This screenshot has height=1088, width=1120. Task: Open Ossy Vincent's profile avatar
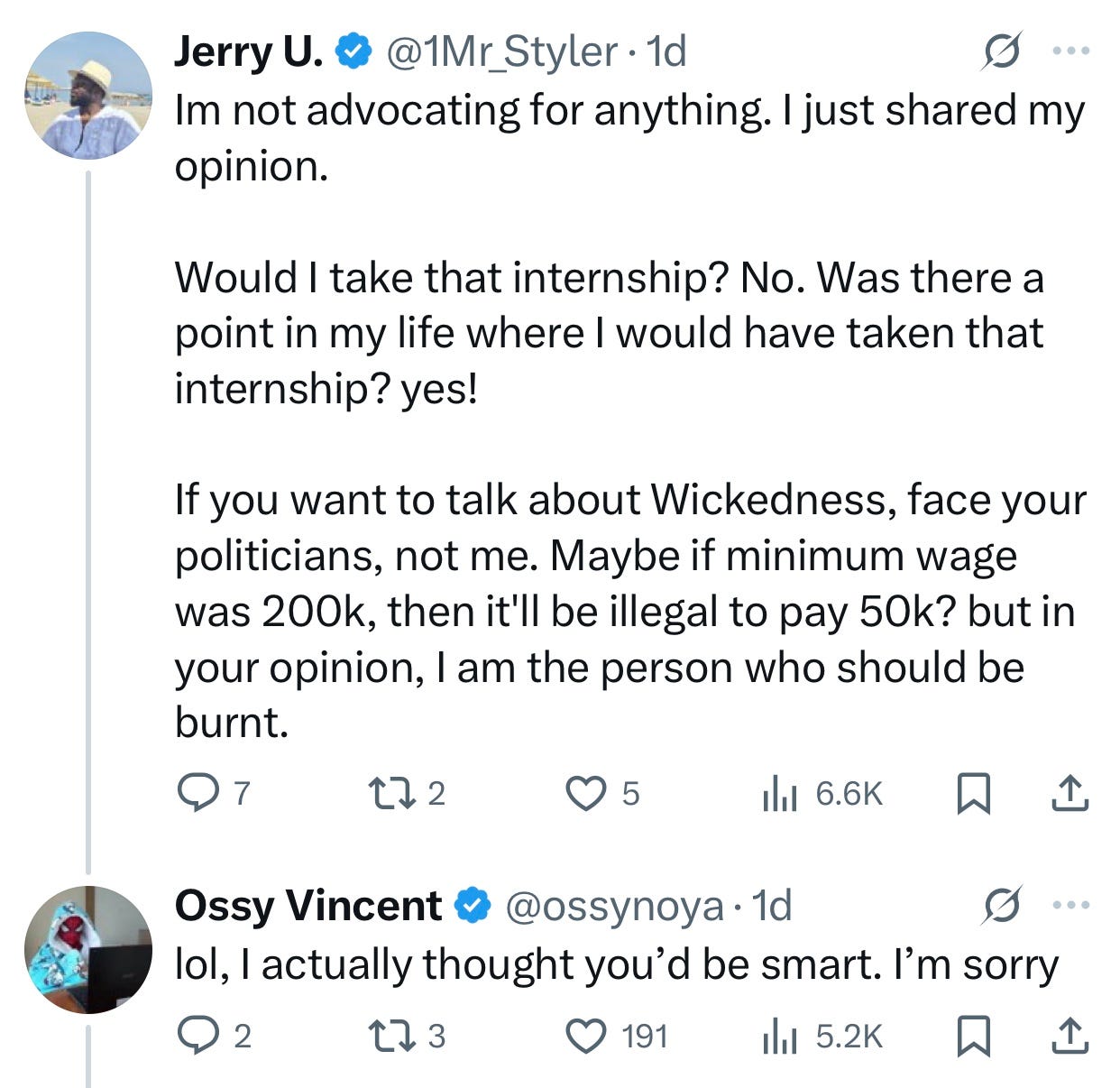88,949
